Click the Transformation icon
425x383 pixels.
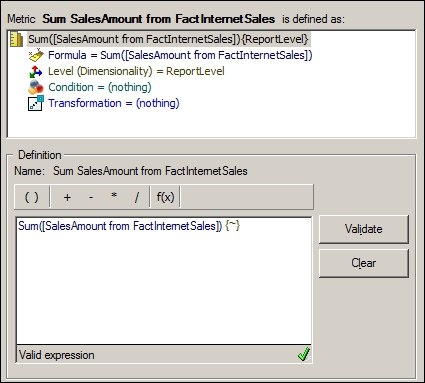coord(36,103)
